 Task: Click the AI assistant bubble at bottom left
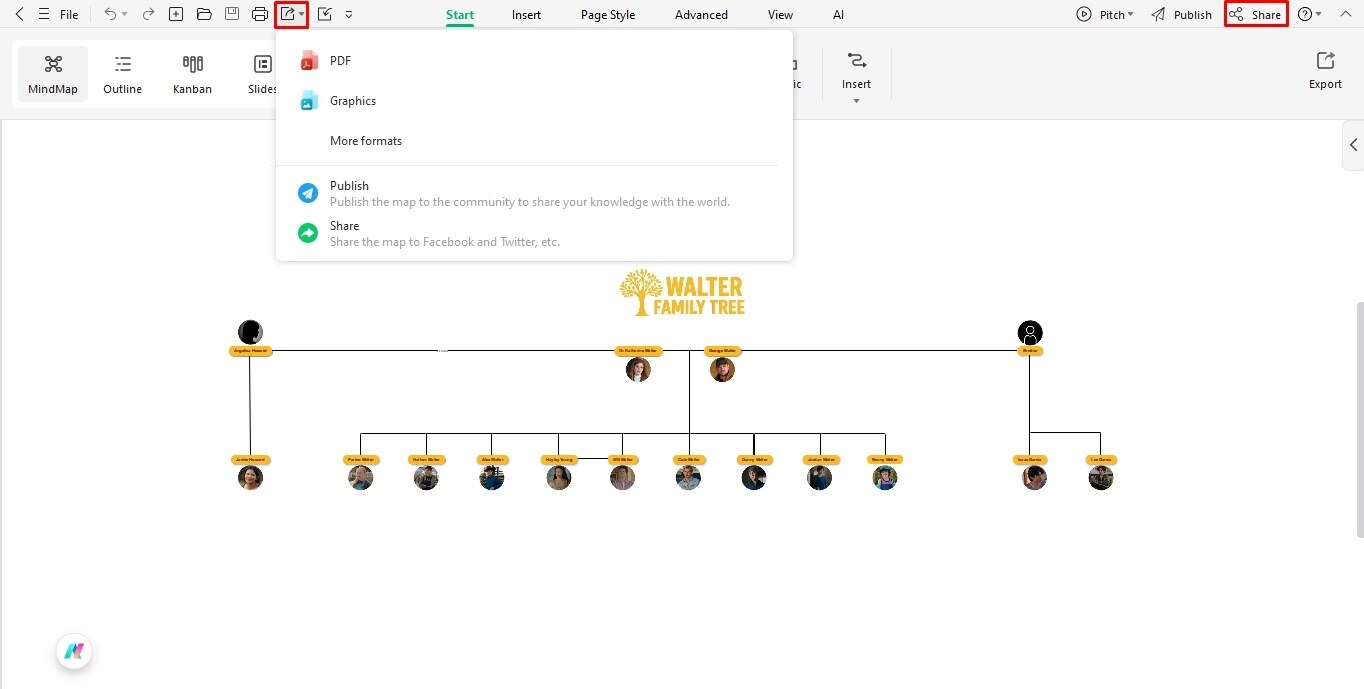73,651
